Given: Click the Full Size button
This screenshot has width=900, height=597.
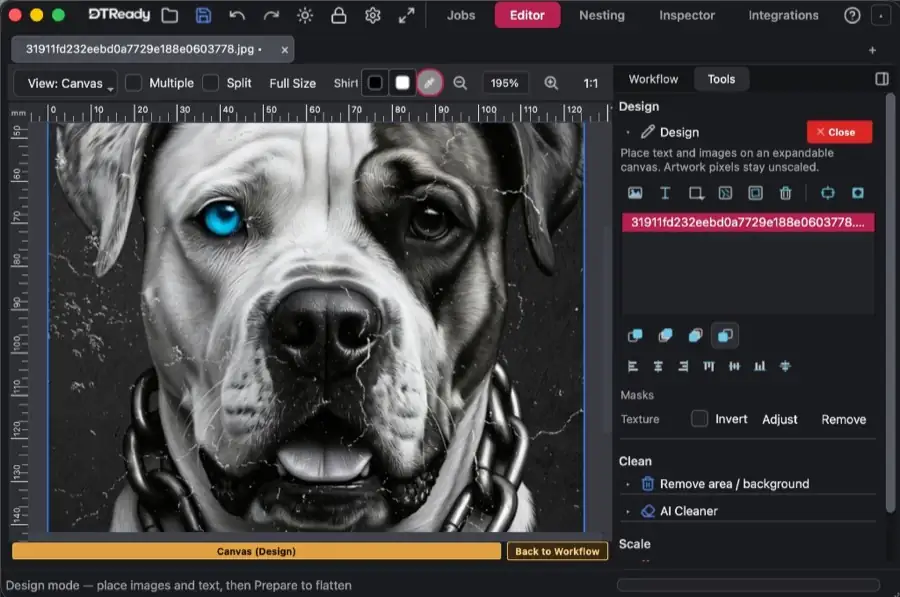Looking at the screenshot, I should pyautogui.click(x=292, y=83).
